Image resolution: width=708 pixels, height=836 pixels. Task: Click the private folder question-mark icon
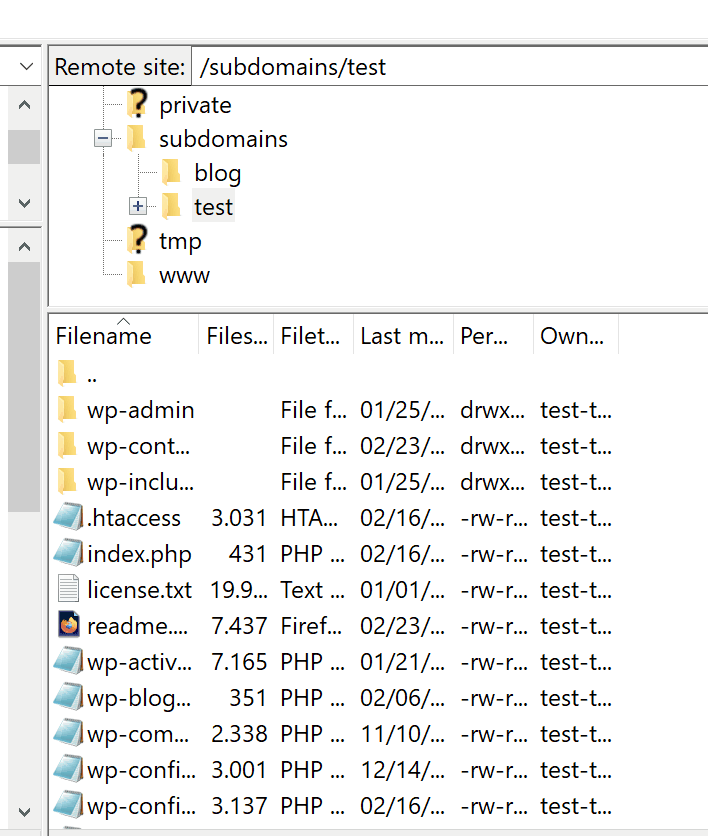click(138, 103)
